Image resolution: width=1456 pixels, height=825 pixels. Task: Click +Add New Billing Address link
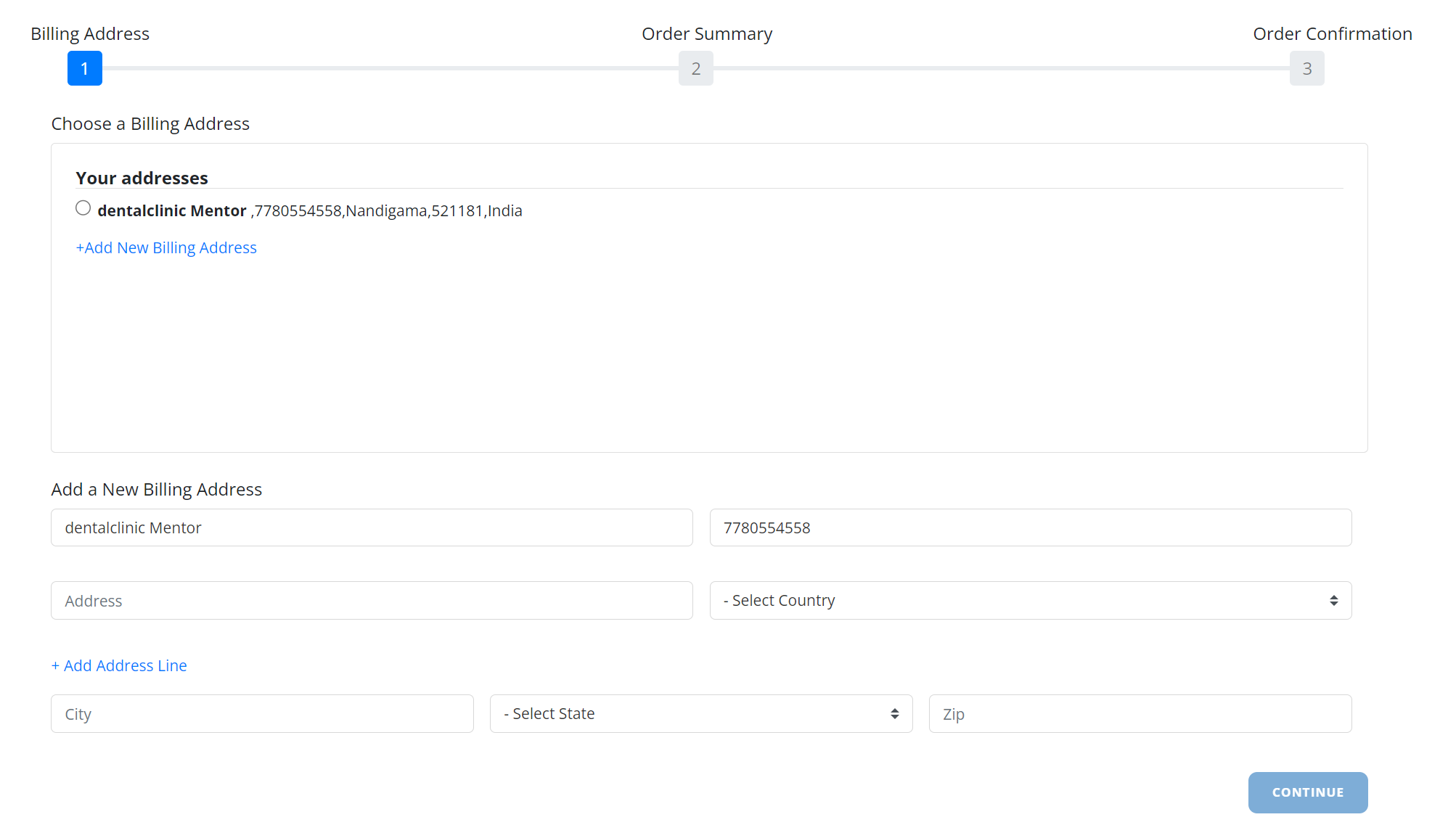(x=166, y=248)
